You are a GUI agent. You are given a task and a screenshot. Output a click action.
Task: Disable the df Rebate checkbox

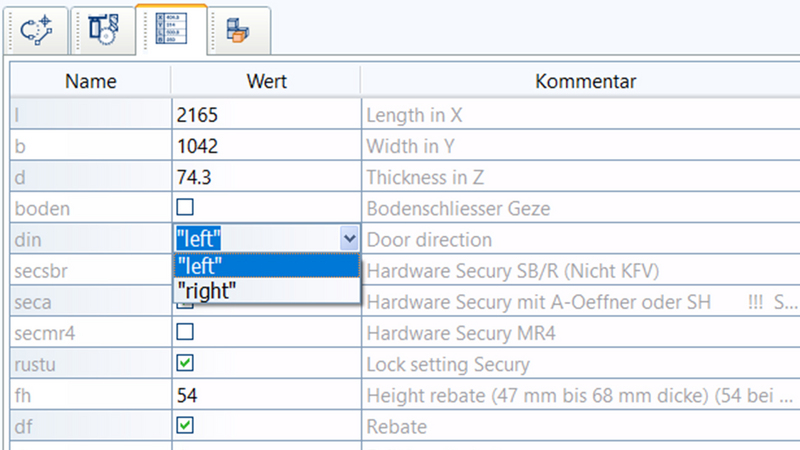pyautogui.click(x=185, y=426)
